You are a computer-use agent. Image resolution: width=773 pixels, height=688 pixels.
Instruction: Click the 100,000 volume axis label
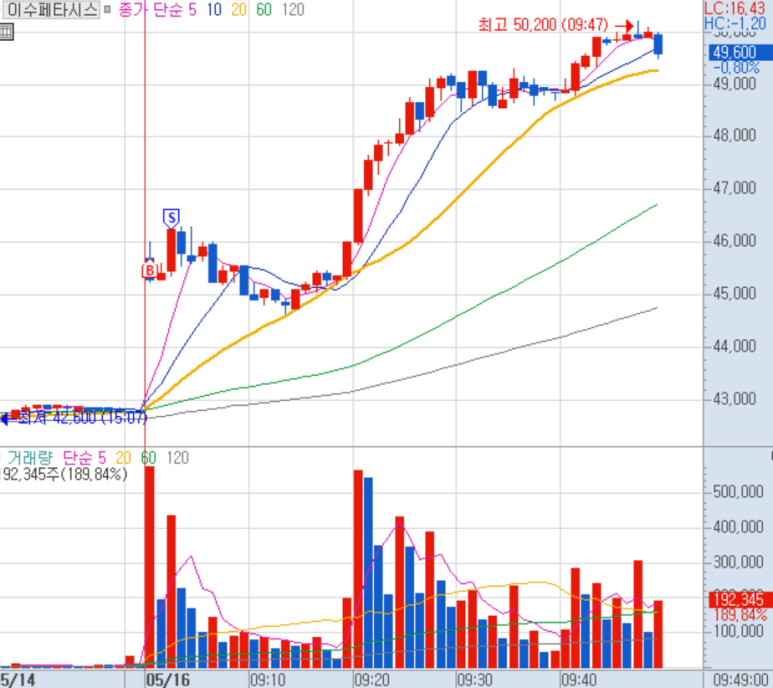[x=738, y=632]
